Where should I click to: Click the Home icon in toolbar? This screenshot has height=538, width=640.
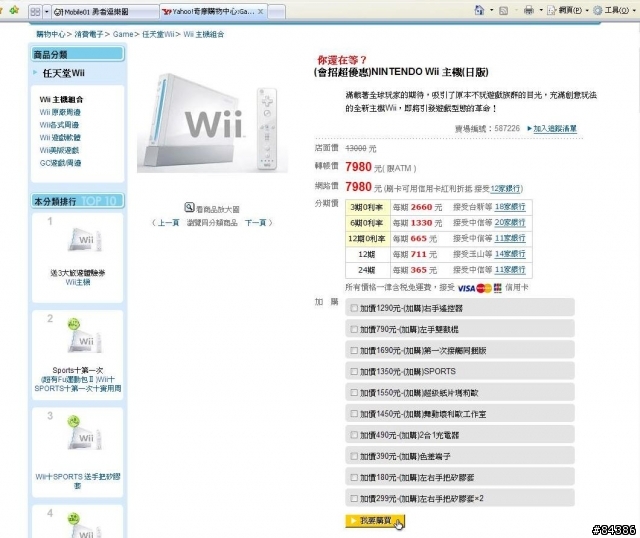click(x=480, y=10)
